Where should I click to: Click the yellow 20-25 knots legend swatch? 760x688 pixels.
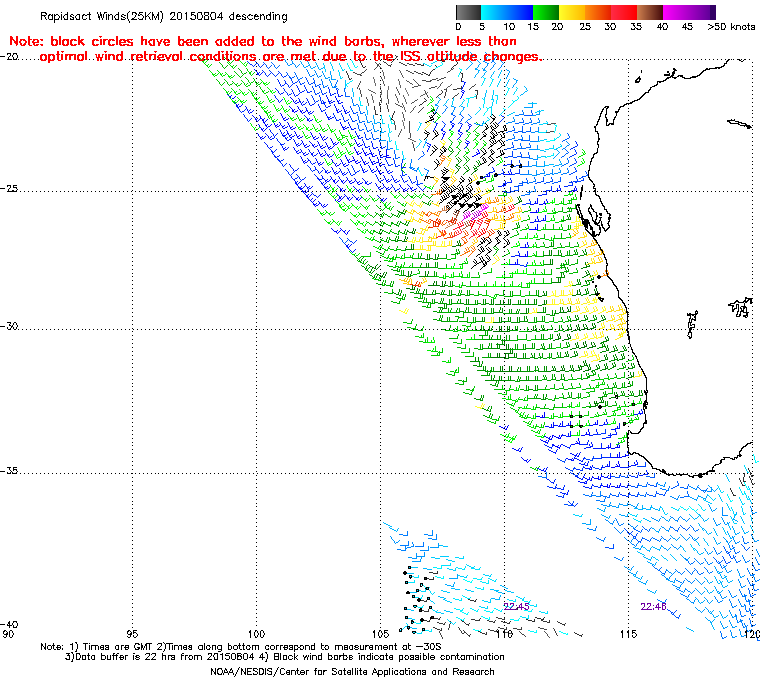tap(572, 12)
